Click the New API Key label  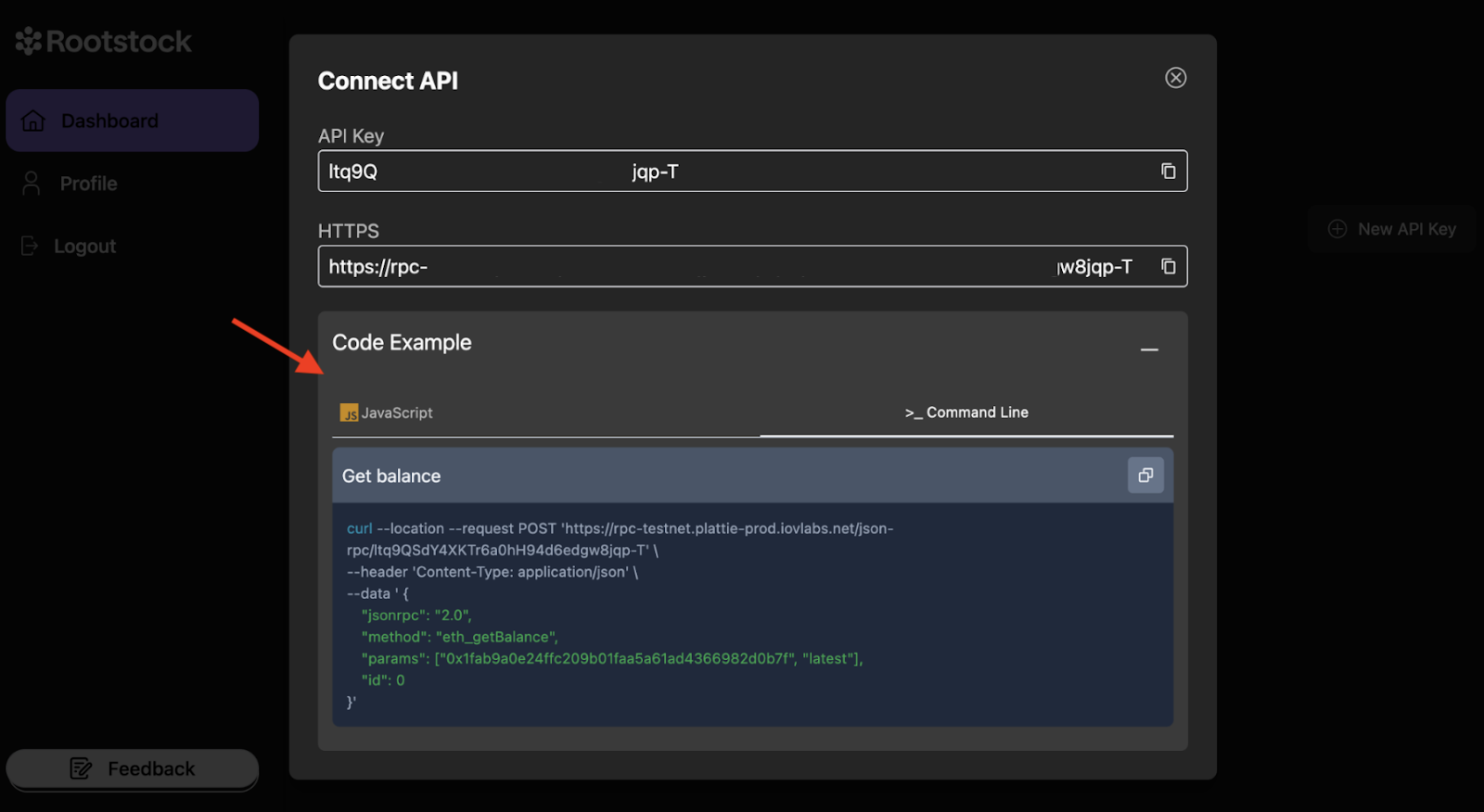(x=1406, y=229)
